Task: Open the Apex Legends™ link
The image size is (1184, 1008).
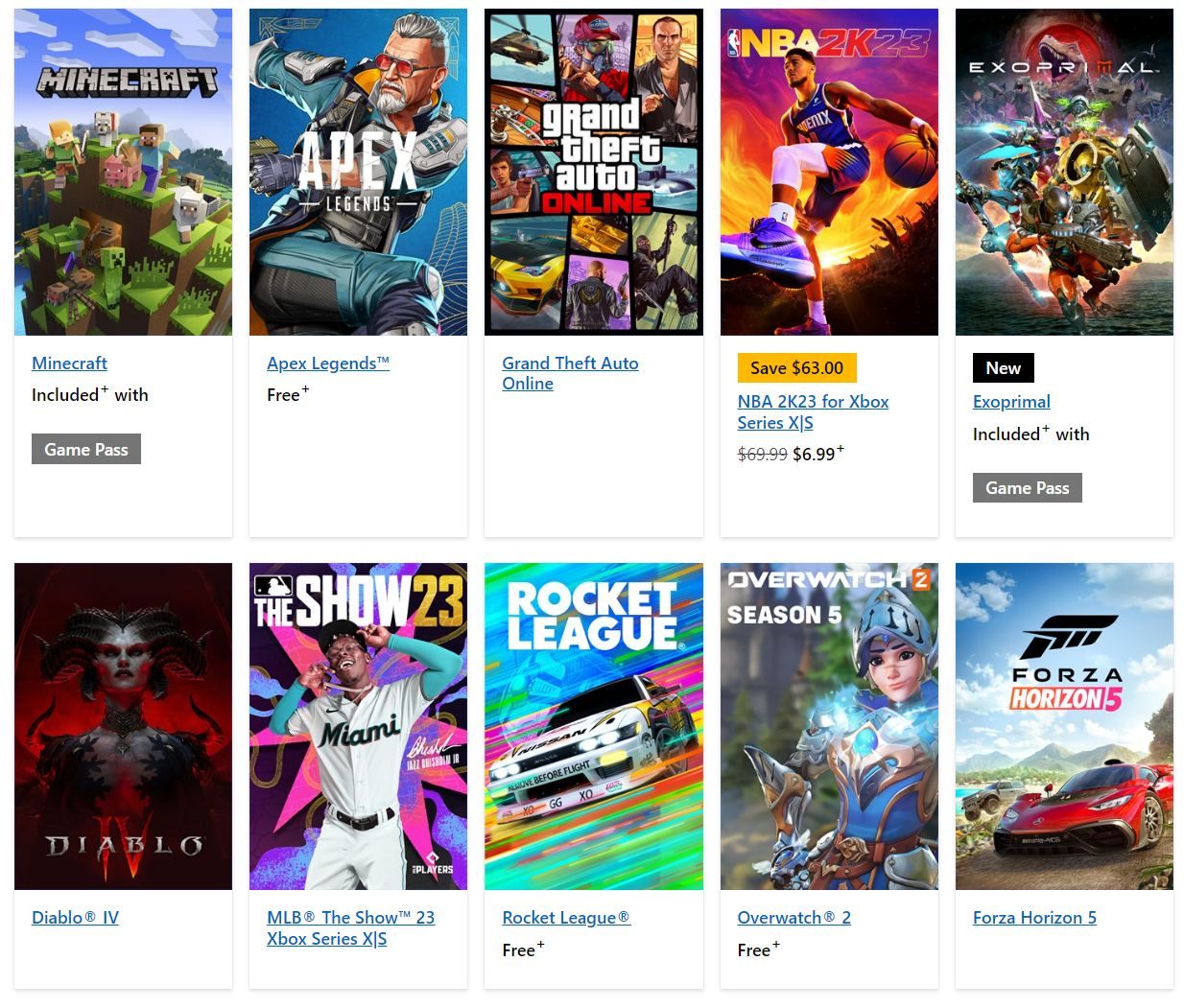Action: point(328,363)
